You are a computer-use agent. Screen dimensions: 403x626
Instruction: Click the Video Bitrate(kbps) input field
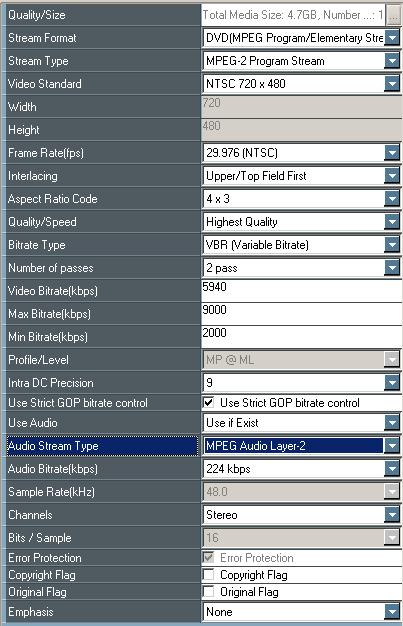[302, 291]
